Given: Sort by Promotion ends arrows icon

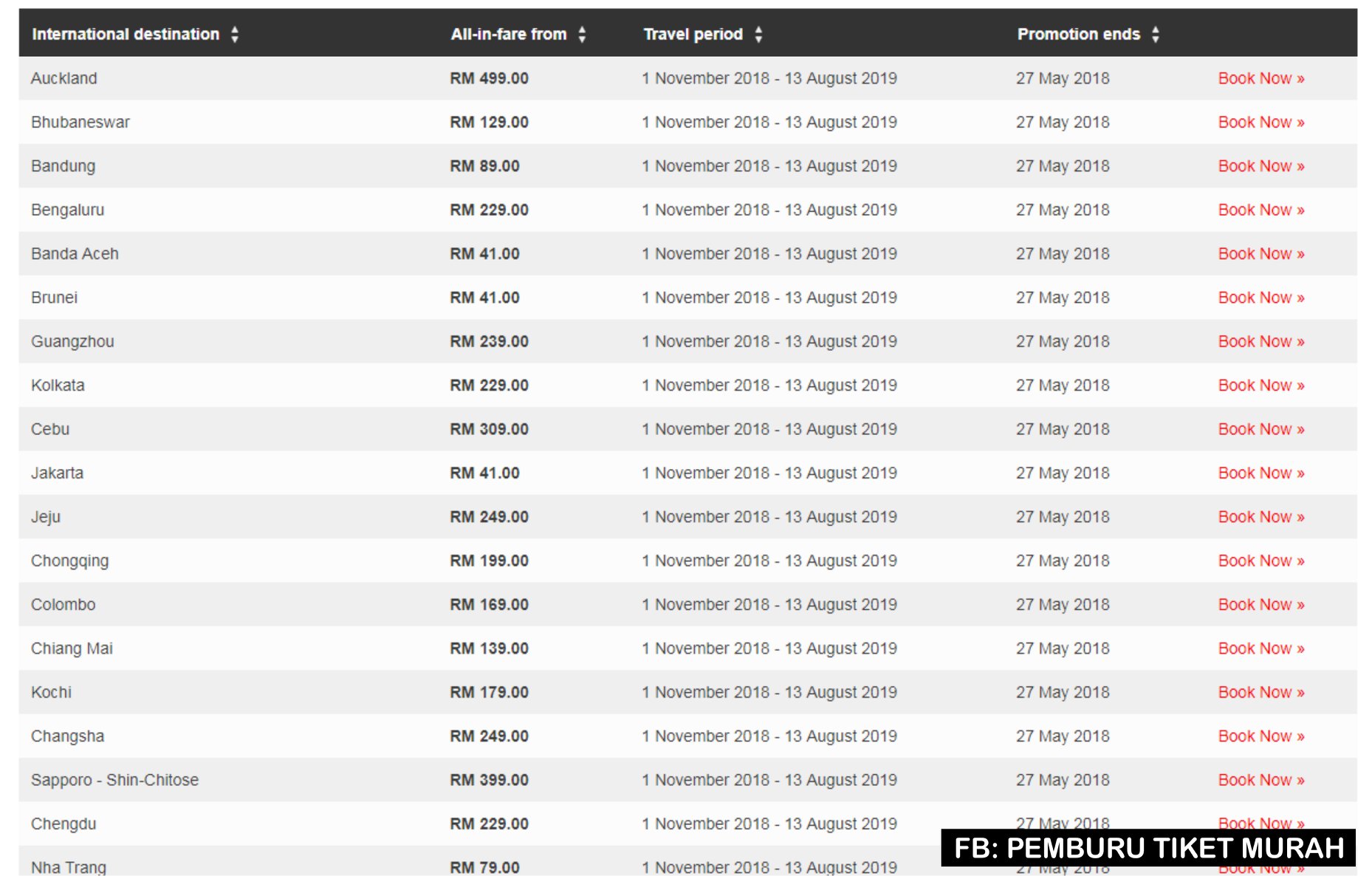Looking at the screenshot, I should (x=1156, y=34).
